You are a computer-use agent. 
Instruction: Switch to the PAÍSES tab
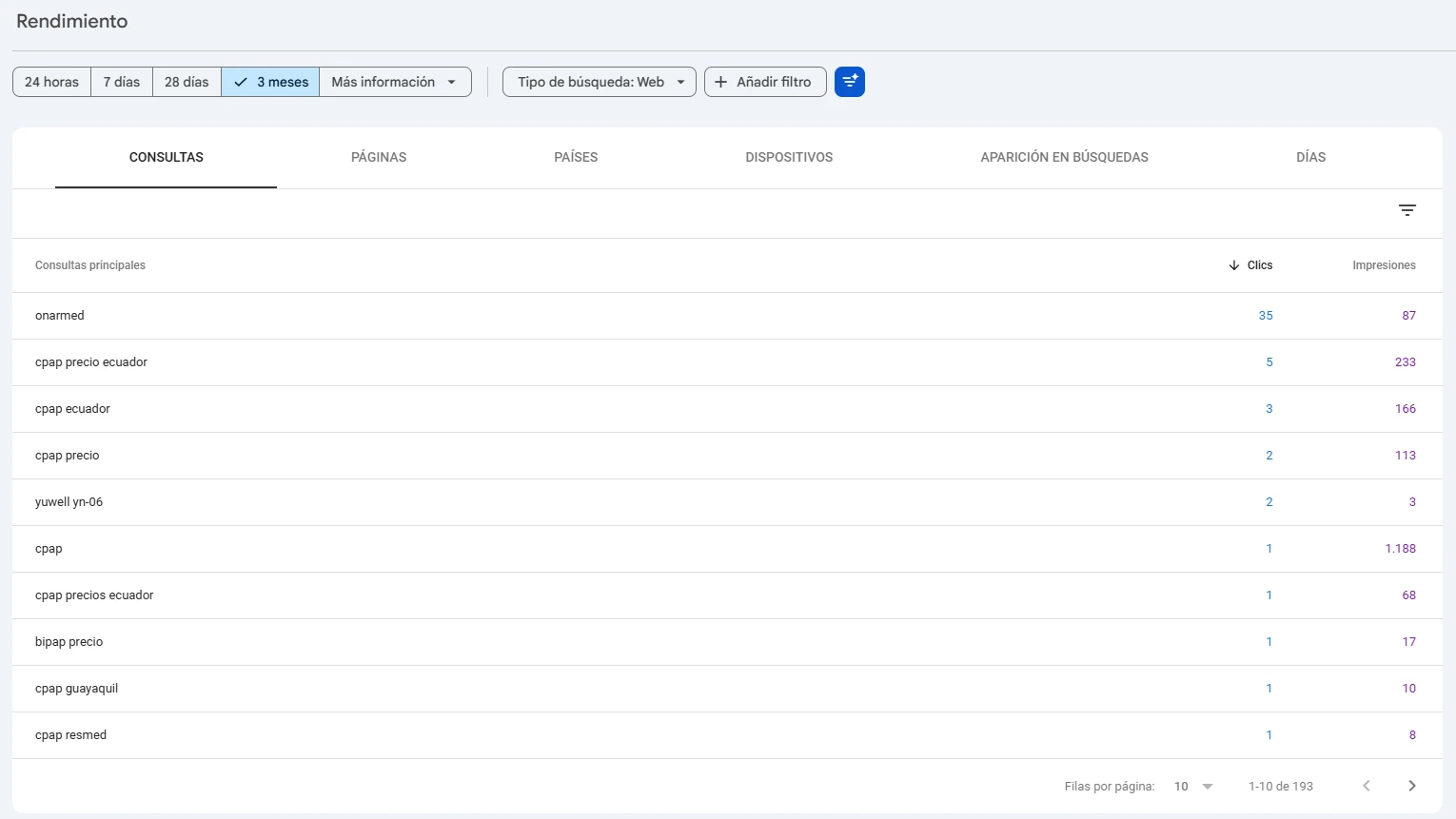(x=576, y=158)
